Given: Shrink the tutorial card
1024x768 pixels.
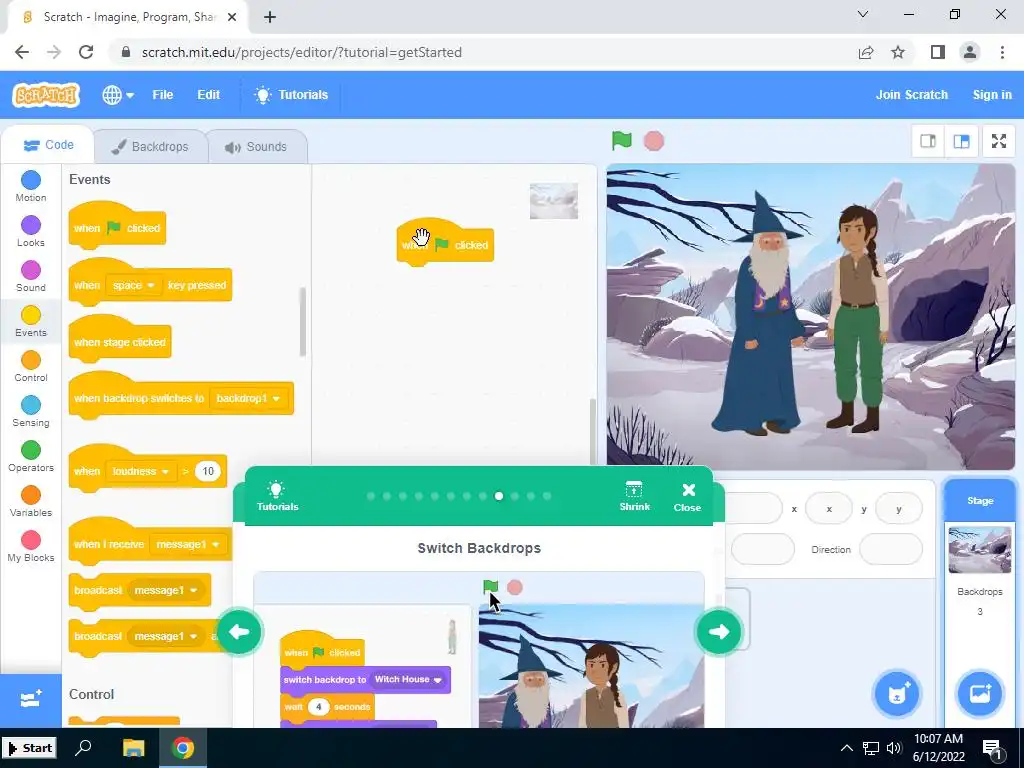Looking at the screenshot, I should pyautogui.click(x=634, y=496).
